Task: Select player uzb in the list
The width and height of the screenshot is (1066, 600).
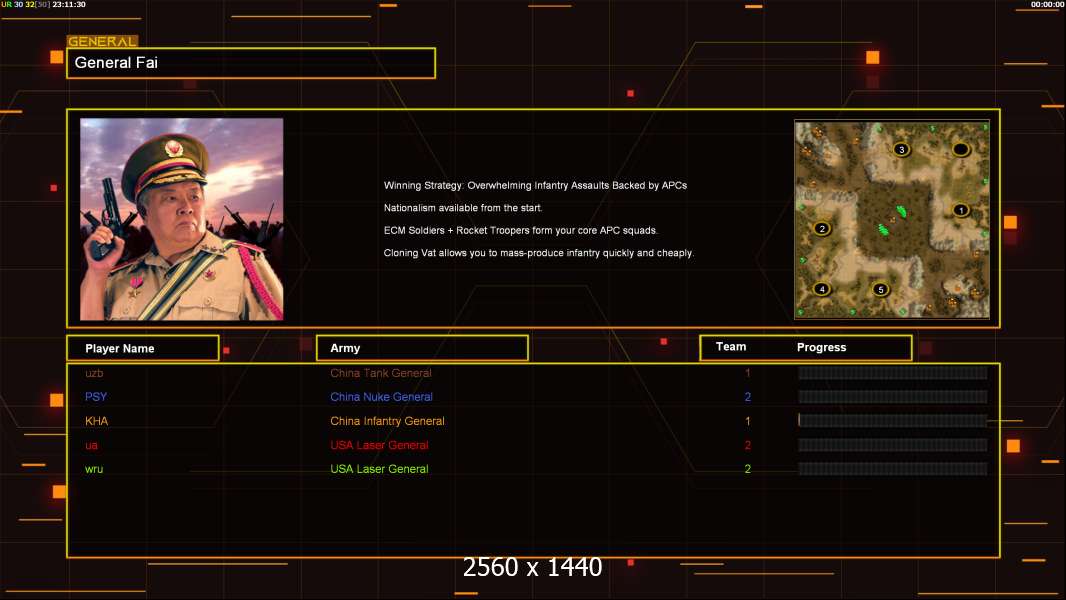Action: pos(95,373)
